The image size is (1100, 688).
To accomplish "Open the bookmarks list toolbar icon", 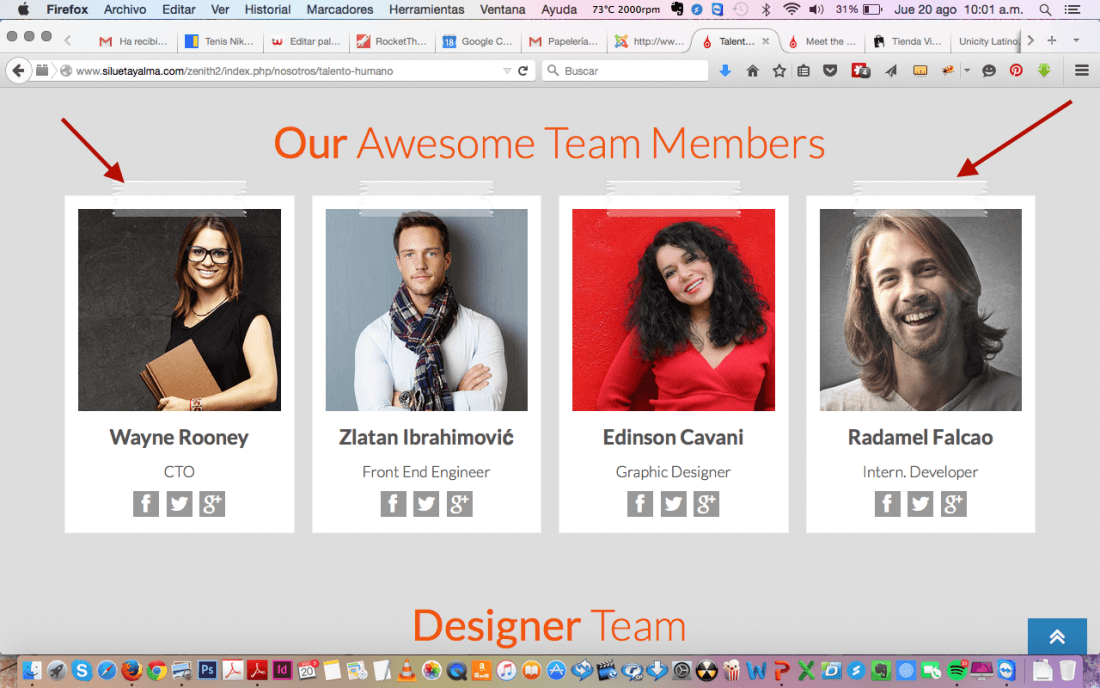I will point(803,70).
